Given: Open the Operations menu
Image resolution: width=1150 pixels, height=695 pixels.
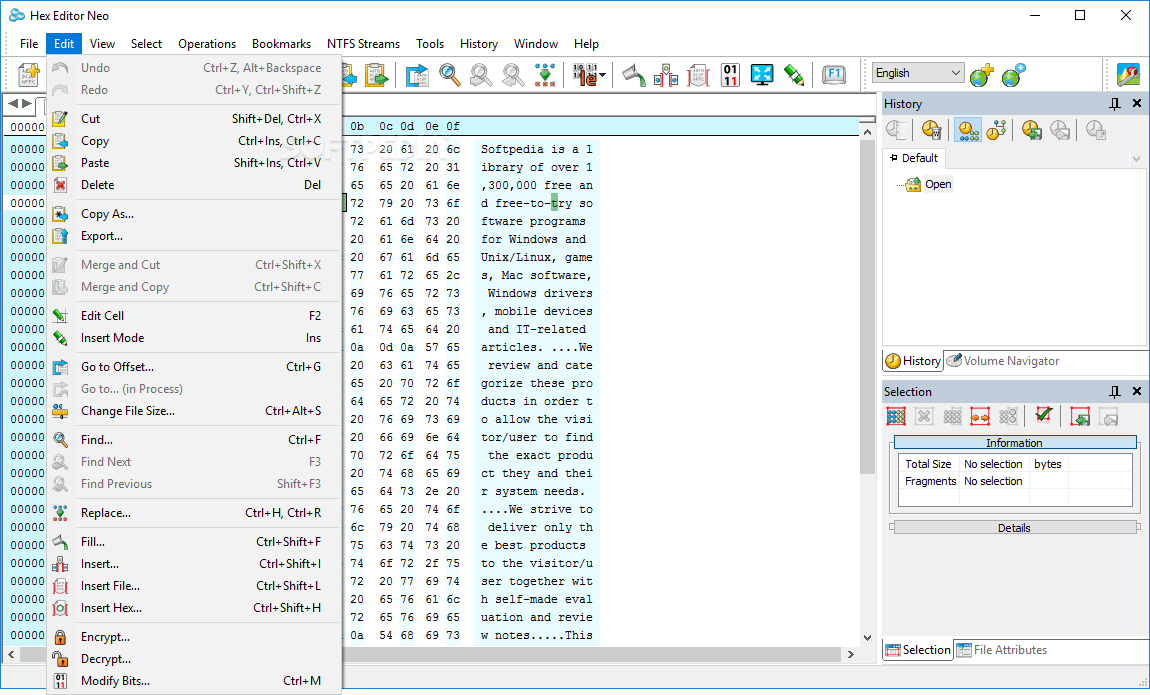Looking at the screenshot, I should click(207, 44).
